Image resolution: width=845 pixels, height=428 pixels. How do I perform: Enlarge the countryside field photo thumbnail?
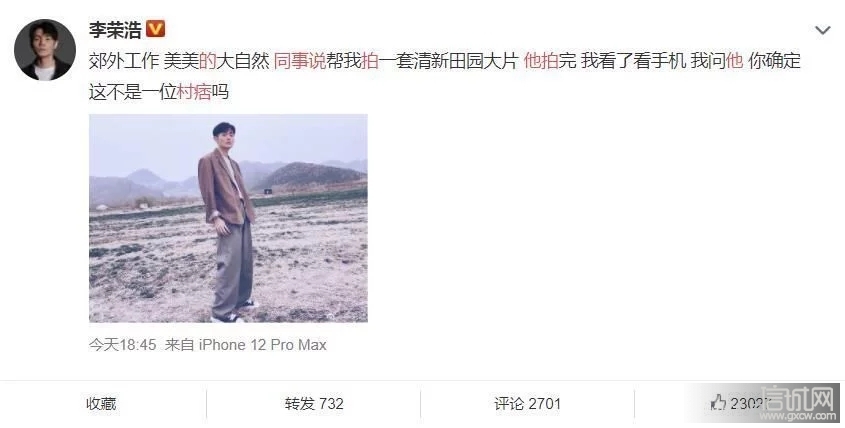[x=228, y=218]
